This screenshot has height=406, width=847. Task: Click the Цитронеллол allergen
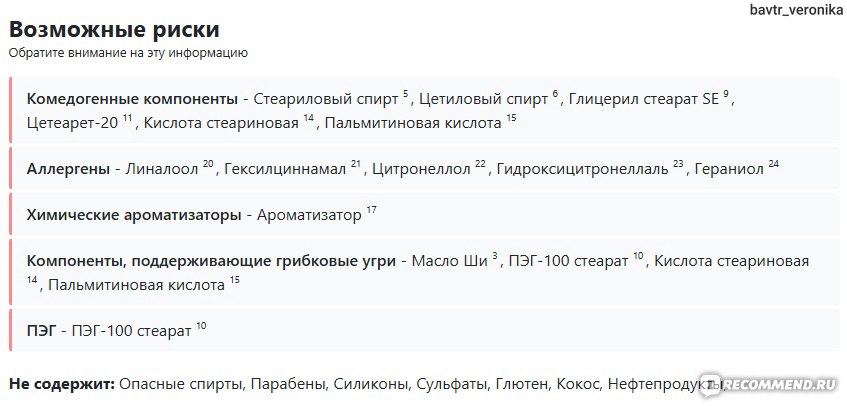(x=421, y=169)
